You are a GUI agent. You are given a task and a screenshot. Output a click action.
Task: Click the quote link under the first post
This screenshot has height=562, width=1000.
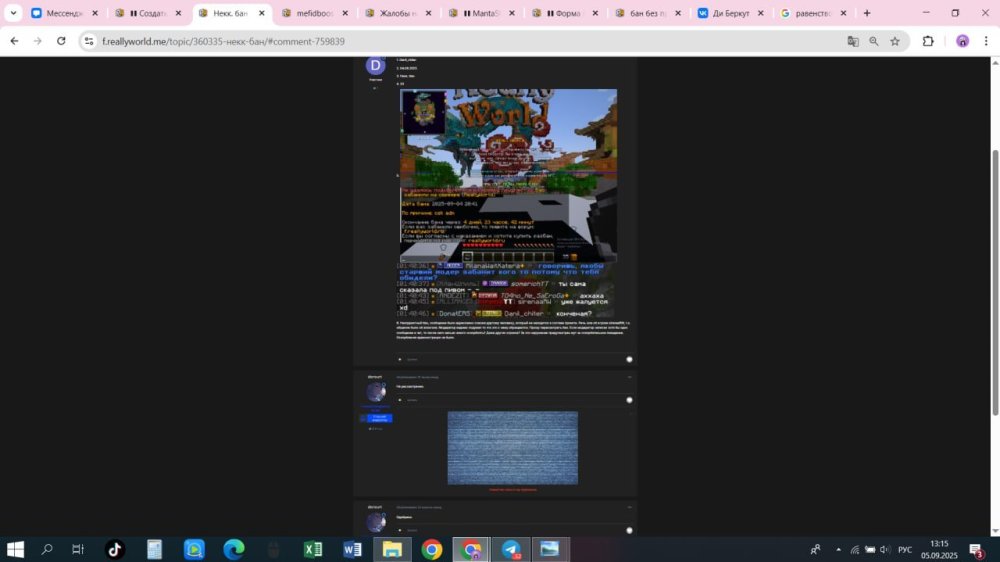click(x=412, y=359)
